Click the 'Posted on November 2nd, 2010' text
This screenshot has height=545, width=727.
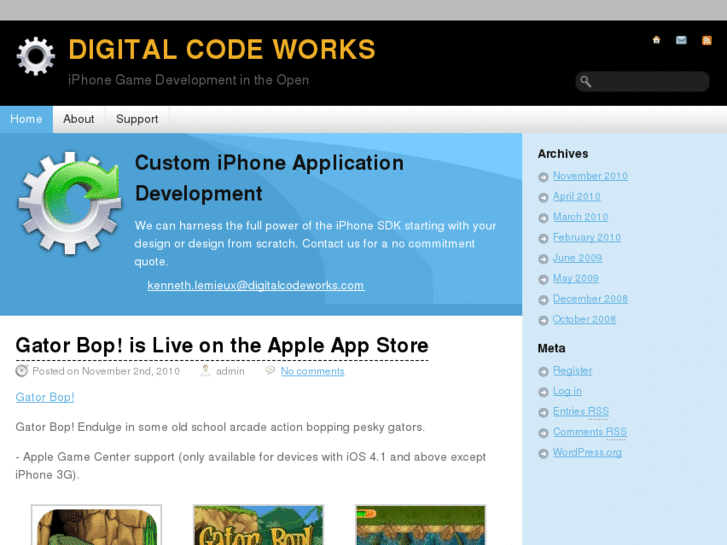pyautogui.click(x=106, y=371)
